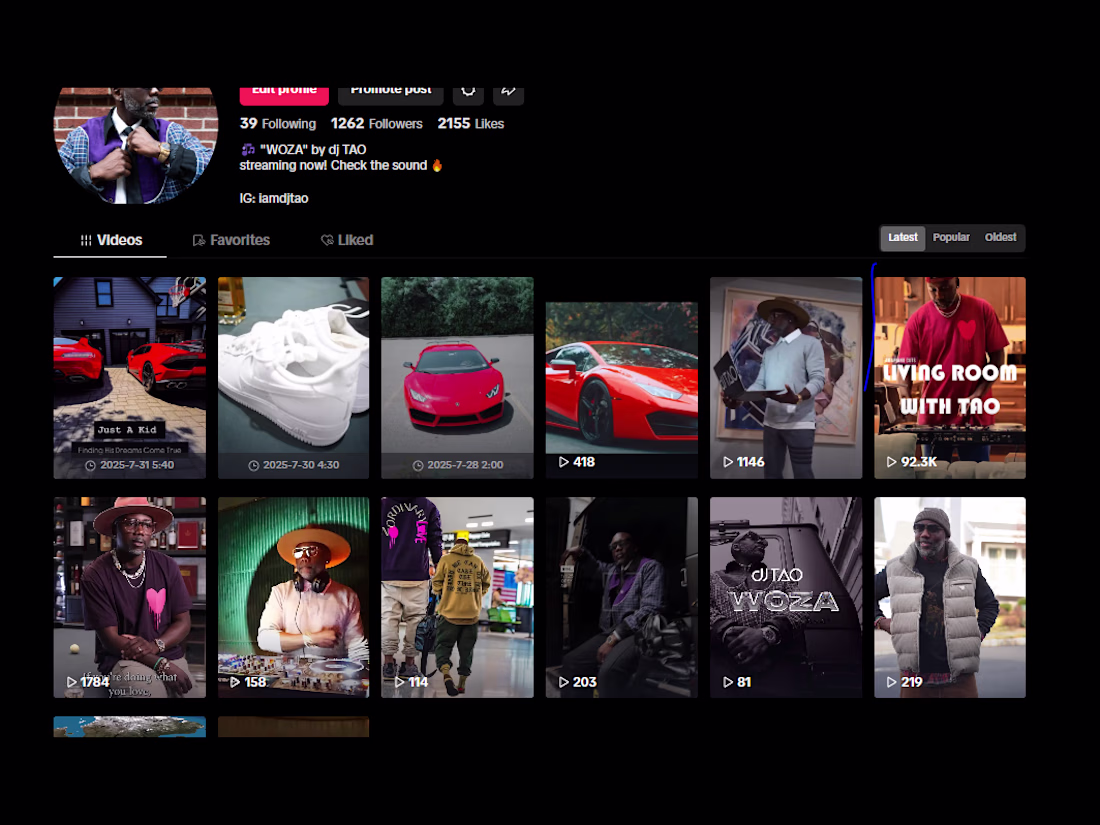Open the puffer vest video with 219 views
This screenshot has width=1100, height=825.
(950, 597)
